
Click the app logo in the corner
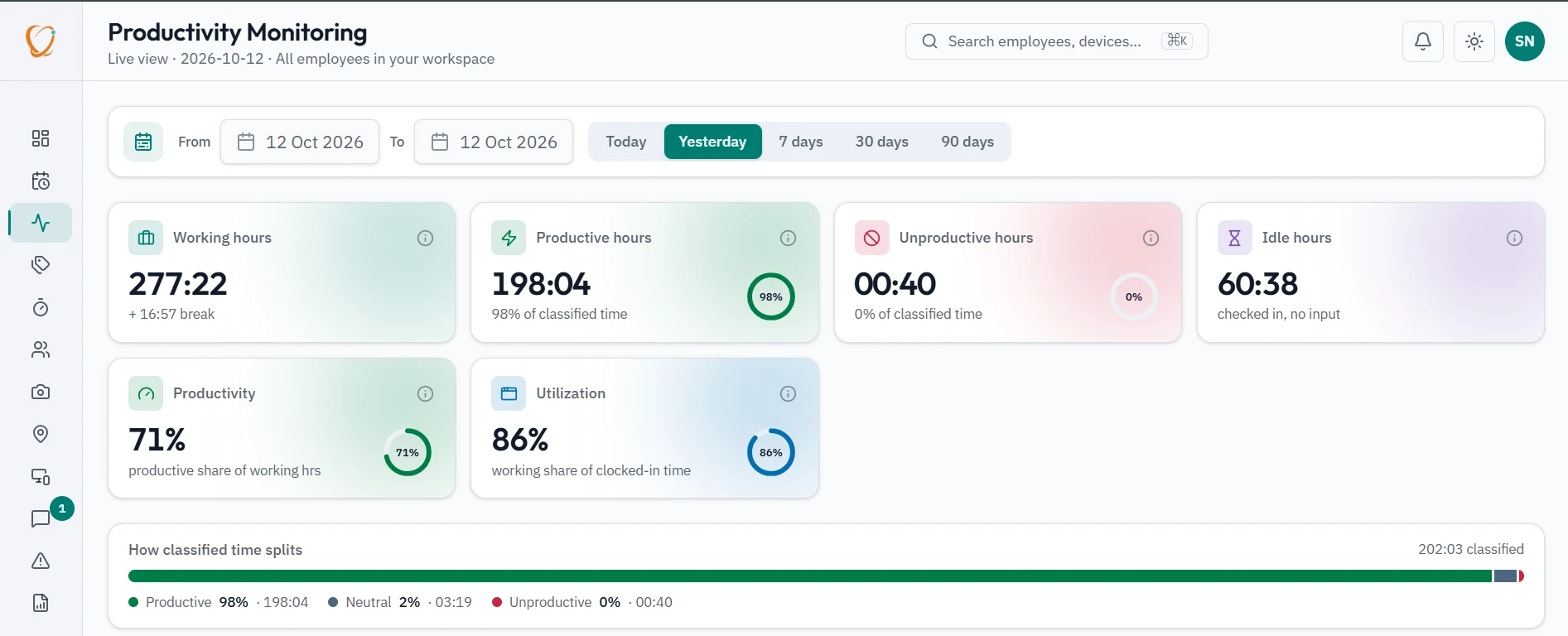point(41,41)
